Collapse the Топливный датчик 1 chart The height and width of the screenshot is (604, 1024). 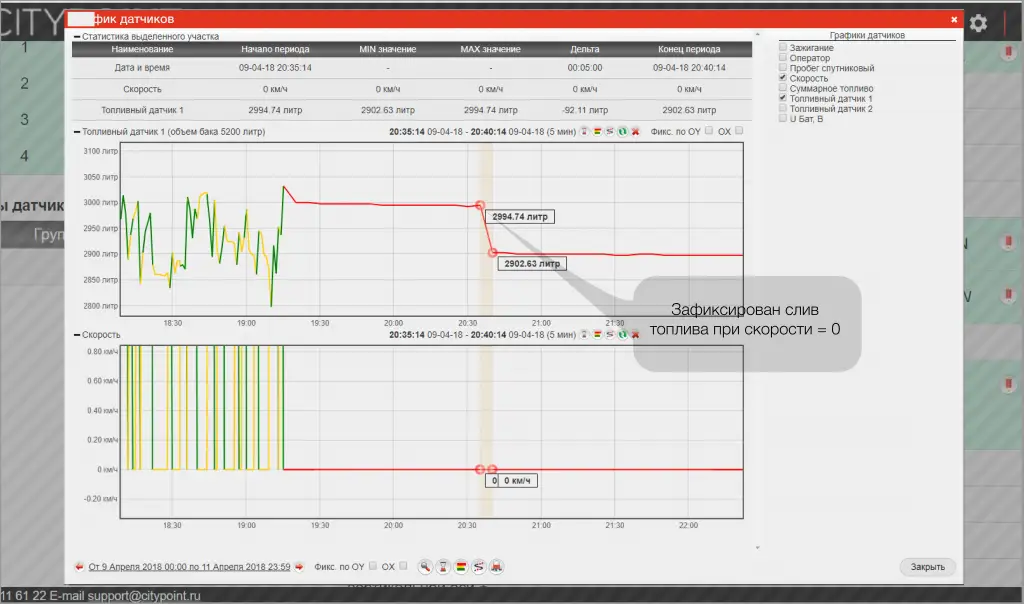pyautogui.click(x=77, y=132)
